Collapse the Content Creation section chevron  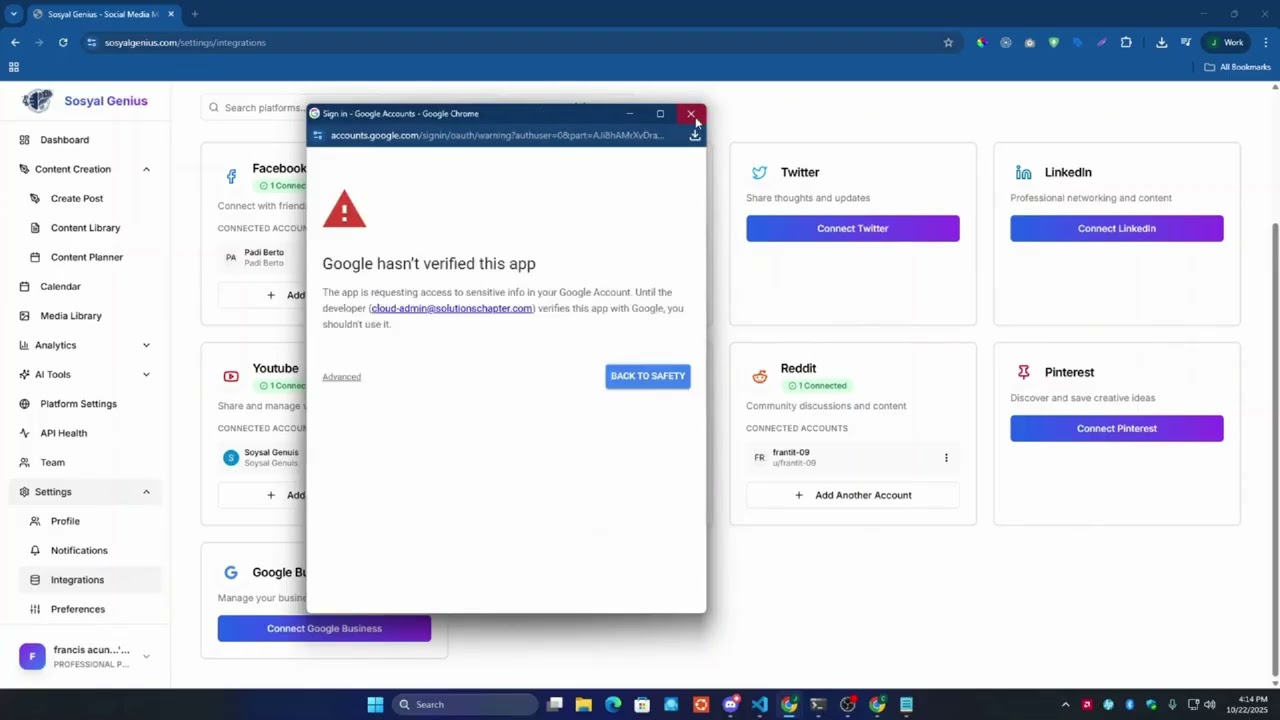click(146, 169)
